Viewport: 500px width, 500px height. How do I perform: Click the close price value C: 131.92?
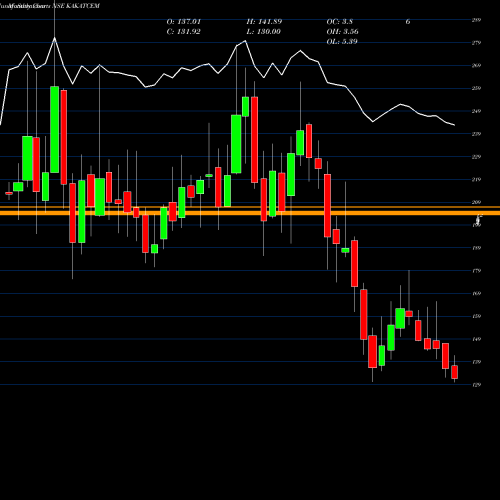[x=184, y=32]
